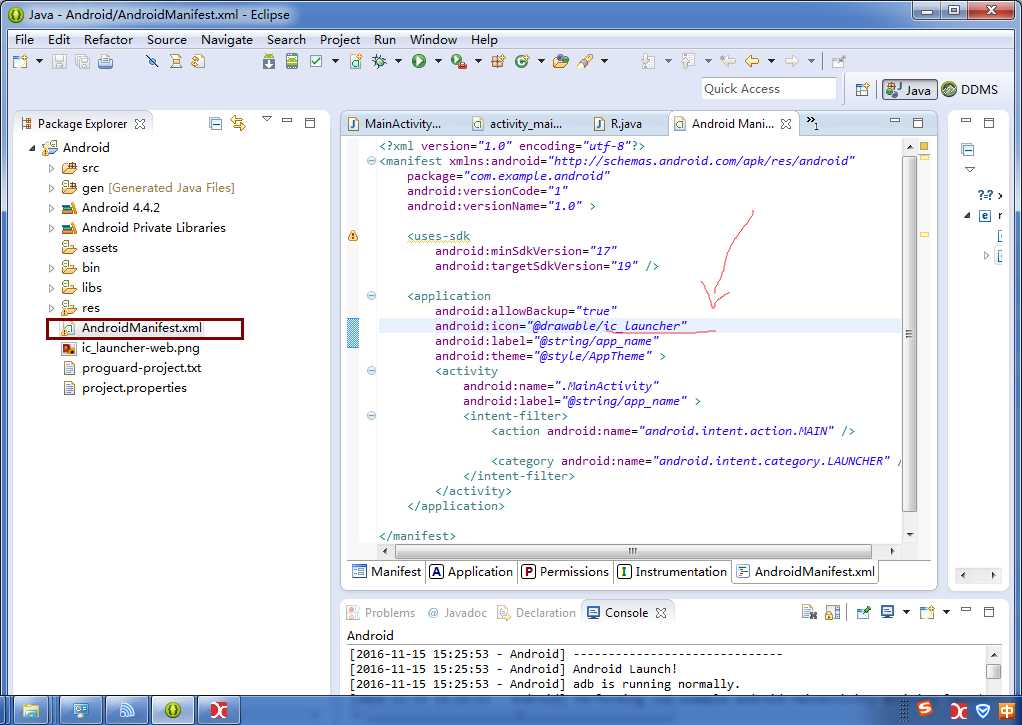Viewport: 1022px width, 725px height.
Task: Click the Quick Access search field
Action: [x=768, y=89]
